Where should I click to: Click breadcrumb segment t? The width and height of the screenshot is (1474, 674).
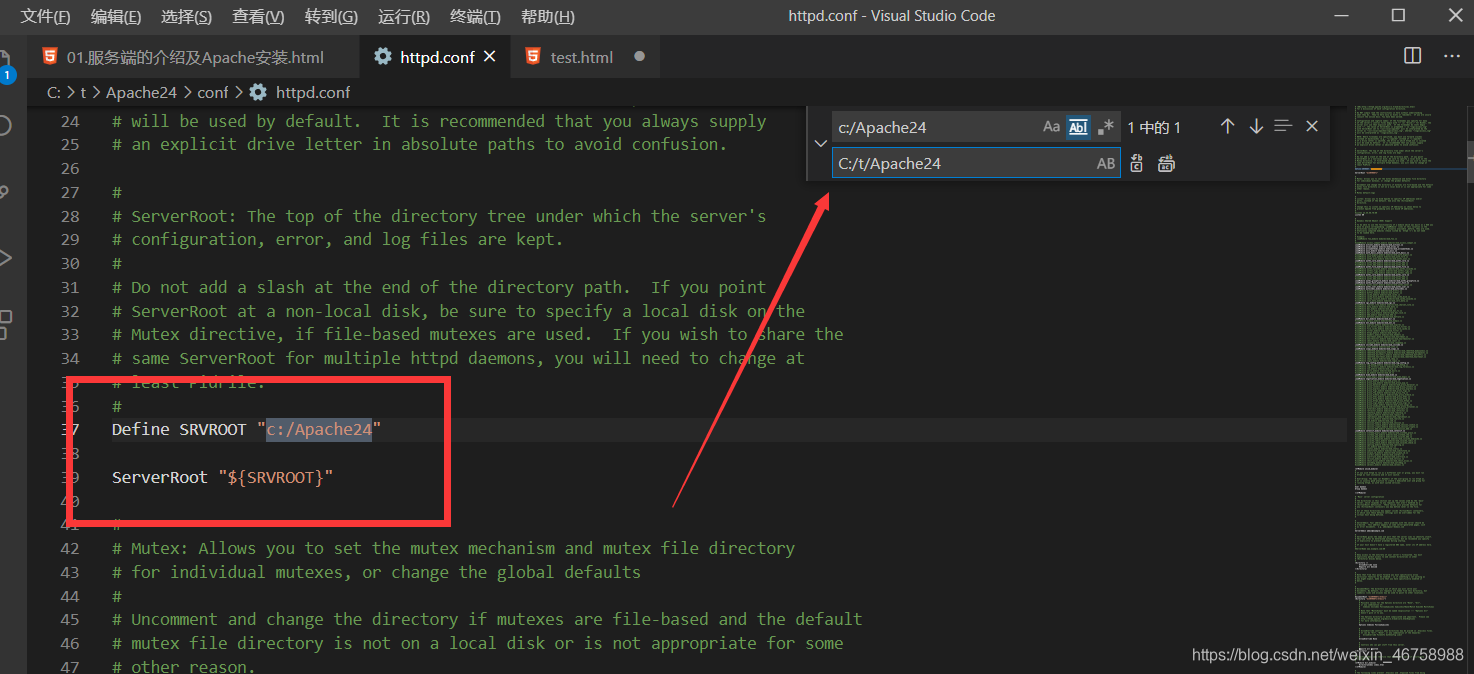[x=84, y=92]
